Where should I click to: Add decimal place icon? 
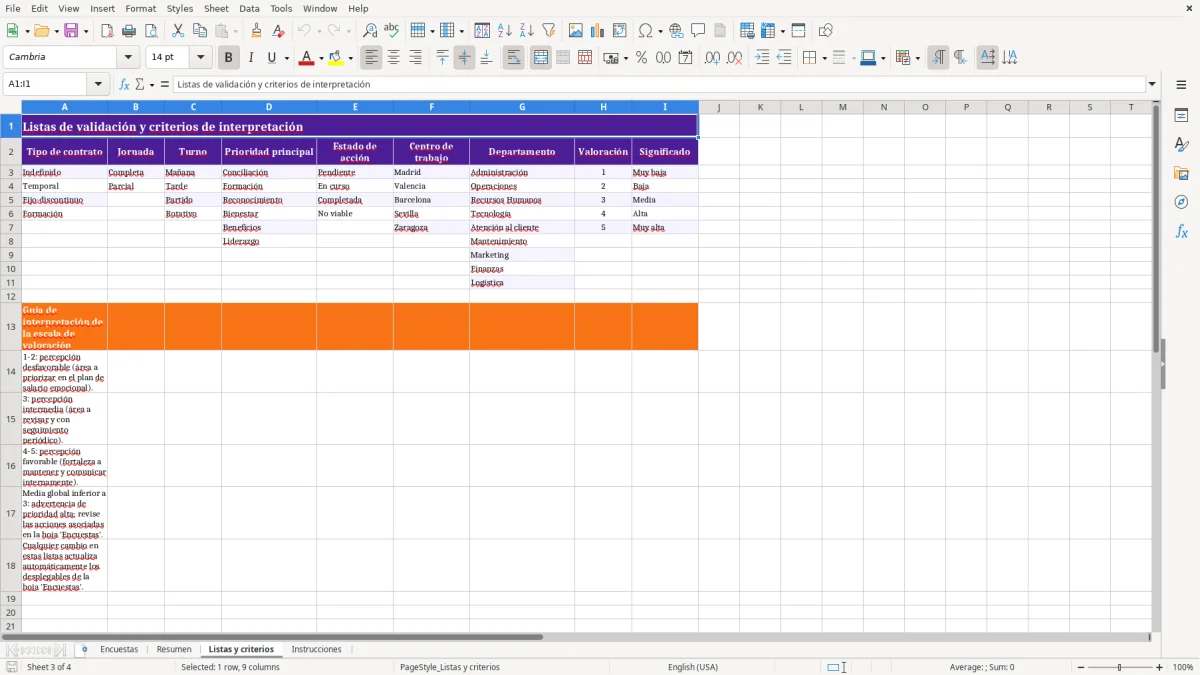point(712,58)
